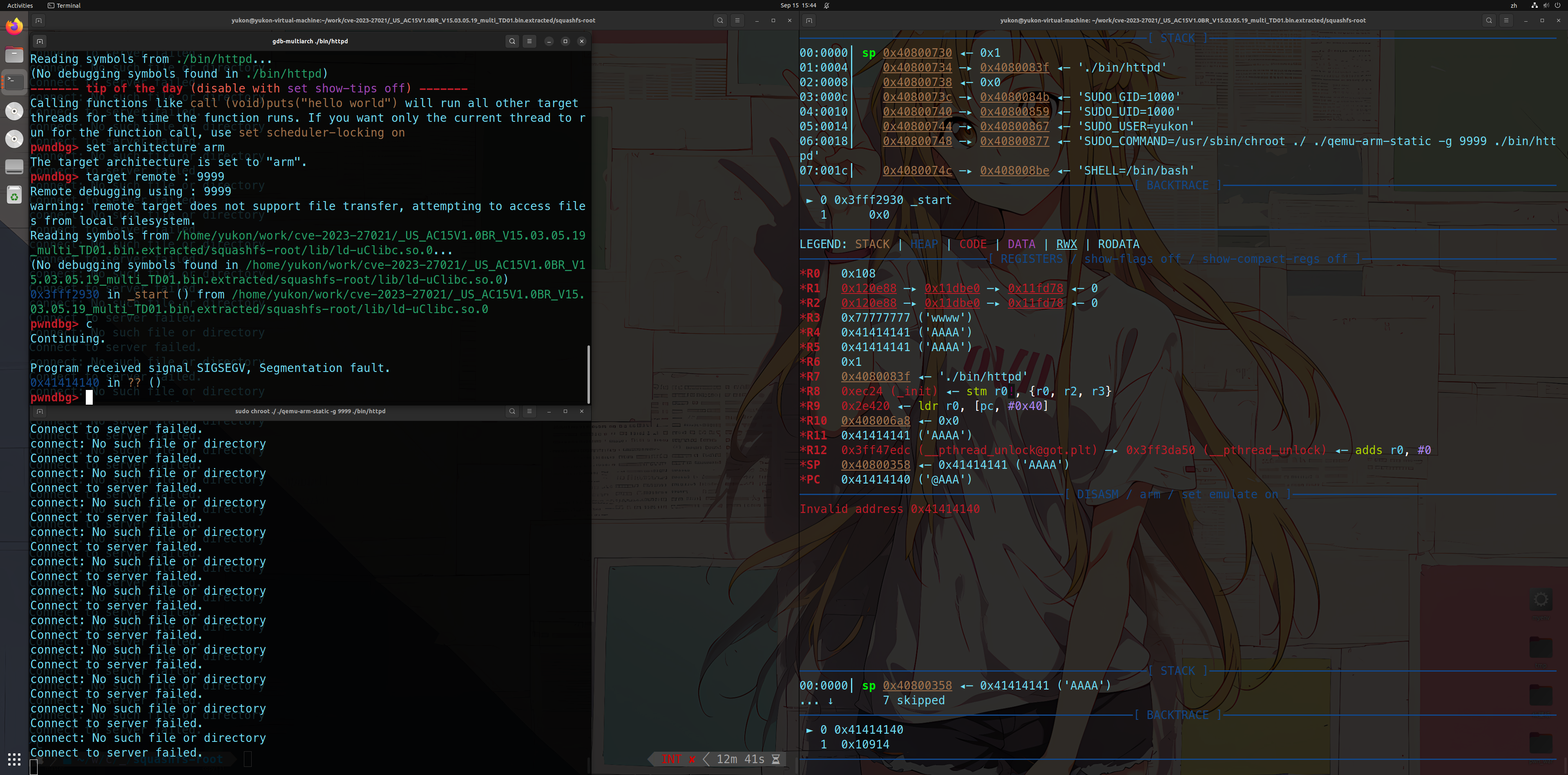
Task: Click R7 address 0x4080083f
Action: click(876, 377)
